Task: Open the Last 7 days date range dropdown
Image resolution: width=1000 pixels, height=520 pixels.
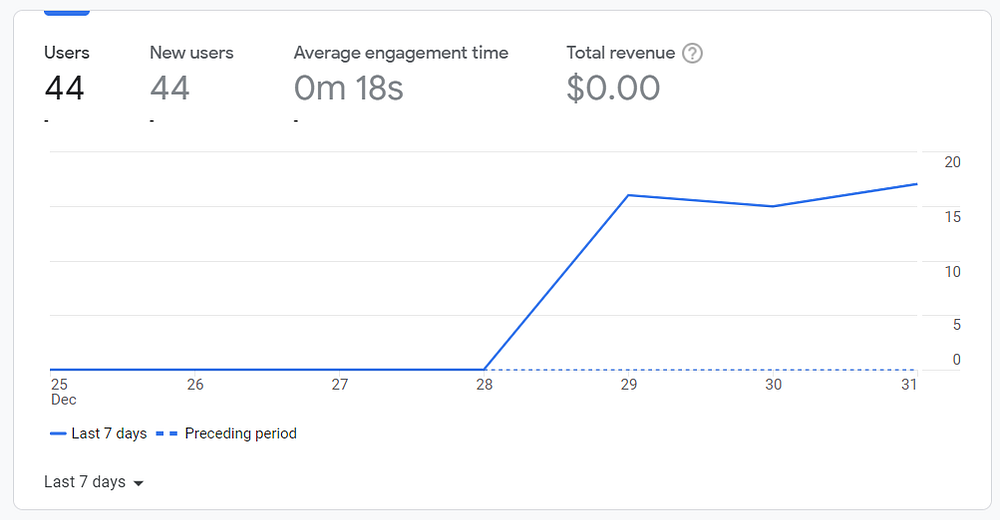Action: click(x=94, y=482)
